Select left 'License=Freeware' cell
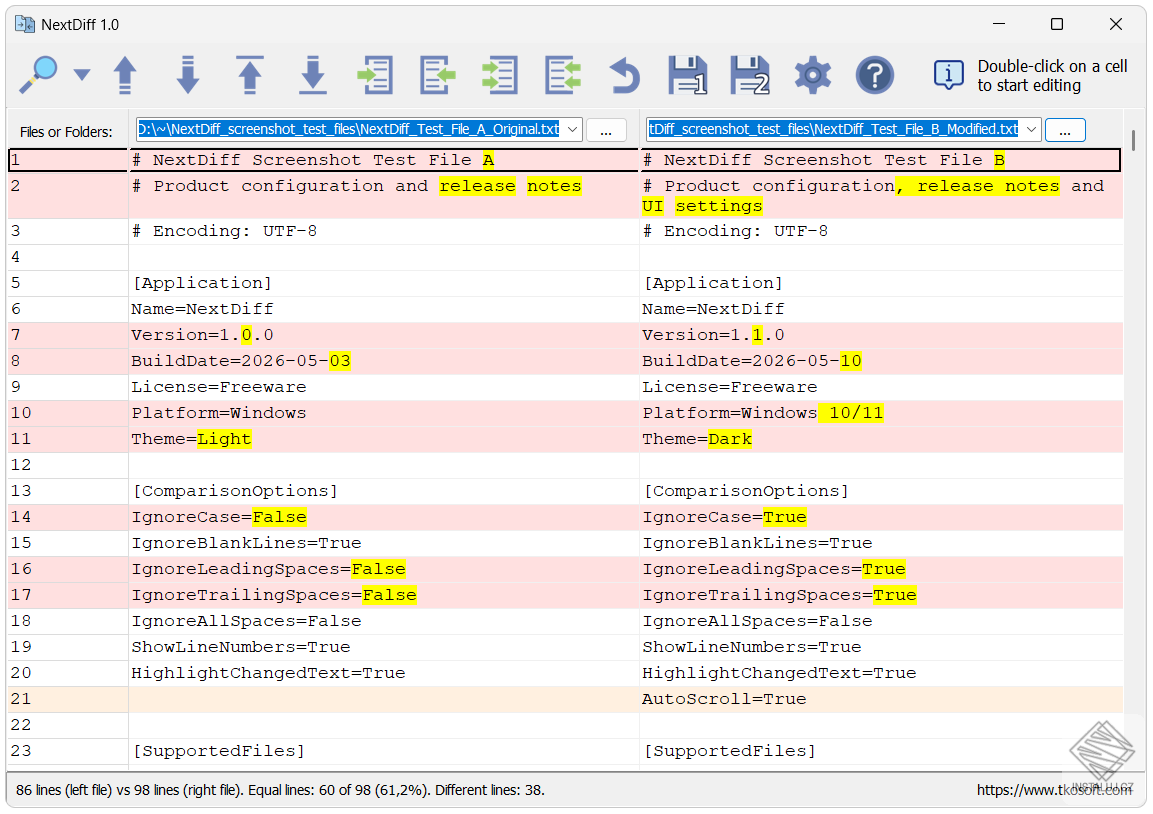The width and height of the screenshot is (1153, 814). click(x=383, y=387)
